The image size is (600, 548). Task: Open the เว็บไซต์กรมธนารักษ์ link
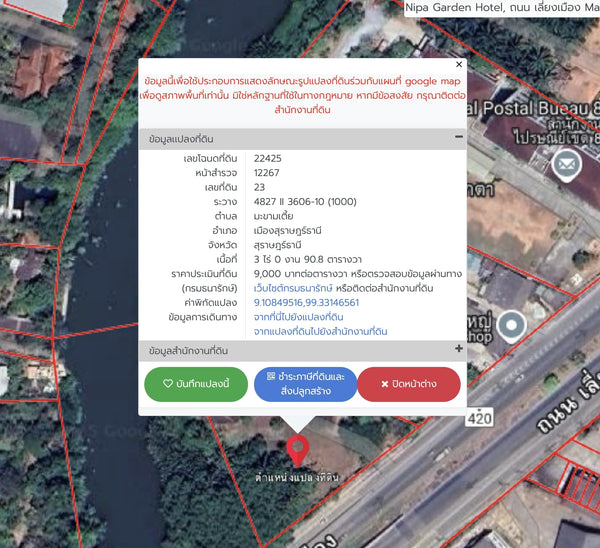[x=293, y=288]
